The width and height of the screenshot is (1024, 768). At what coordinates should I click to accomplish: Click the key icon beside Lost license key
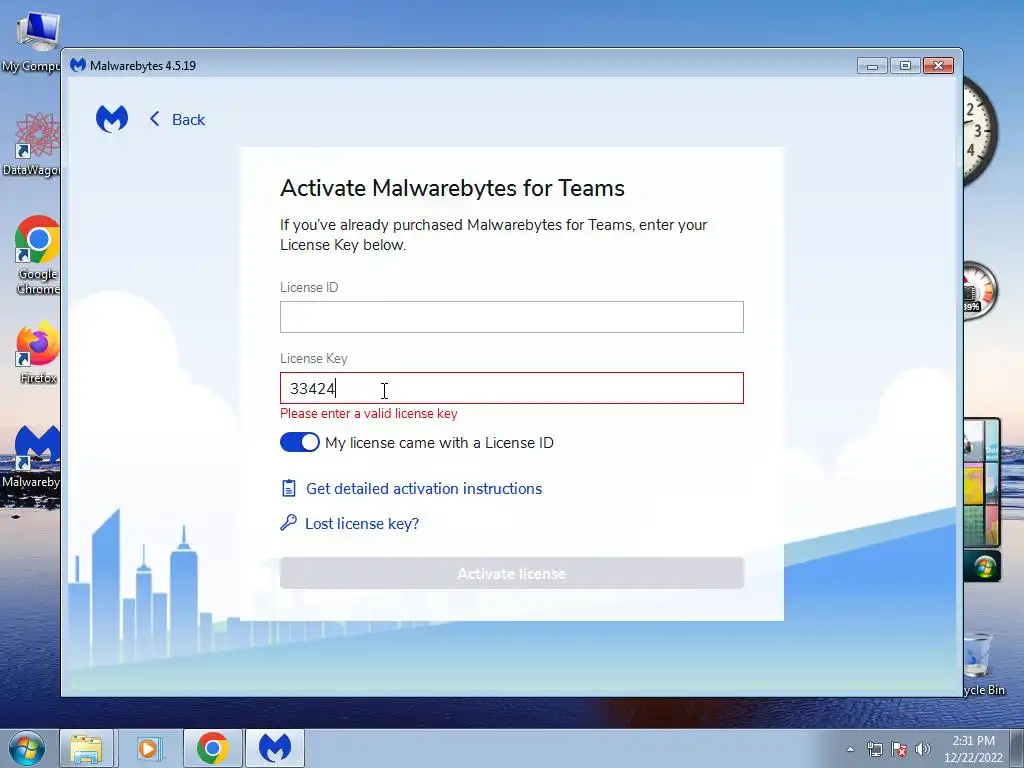(288, 522)
